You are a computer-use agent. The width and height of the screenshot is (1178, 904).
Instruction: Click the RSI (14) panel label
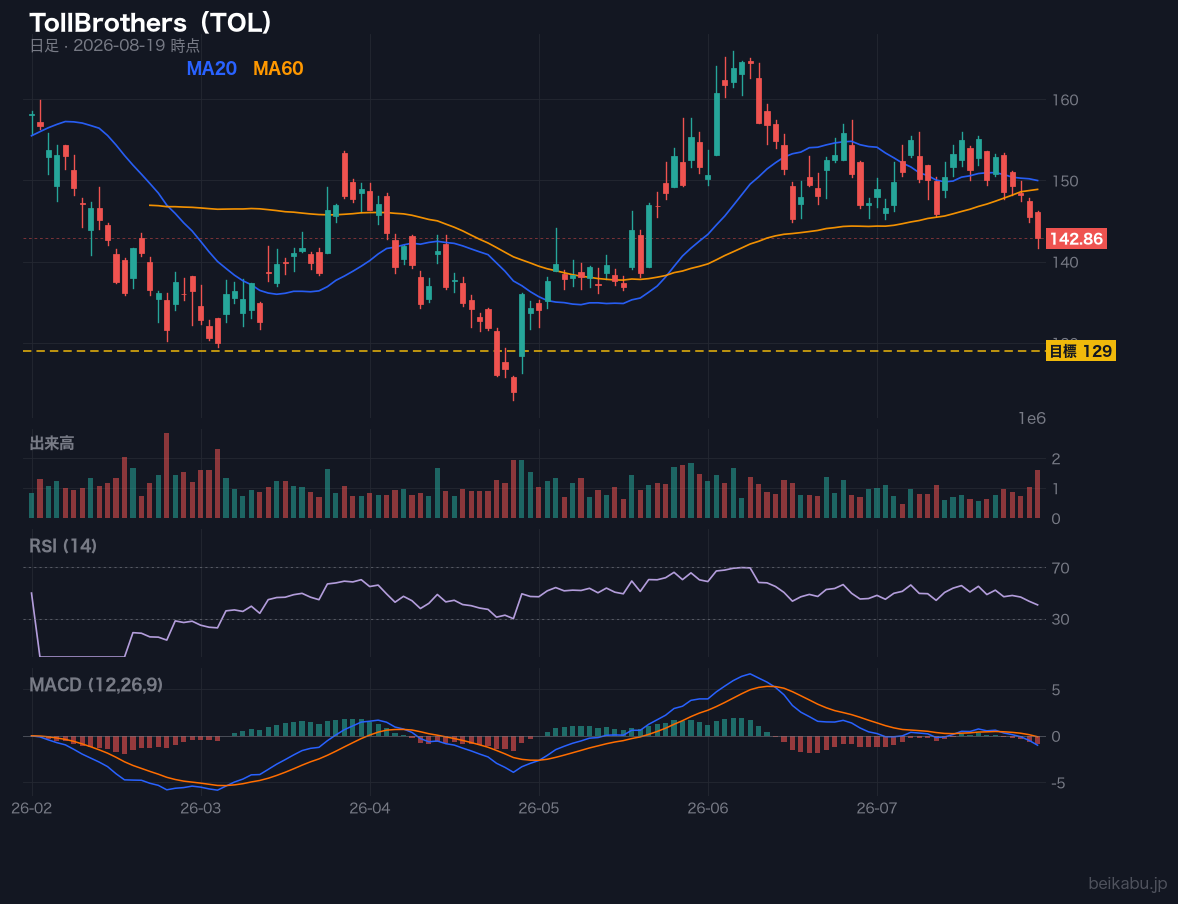pyautogui.click(x=63, y=546)
